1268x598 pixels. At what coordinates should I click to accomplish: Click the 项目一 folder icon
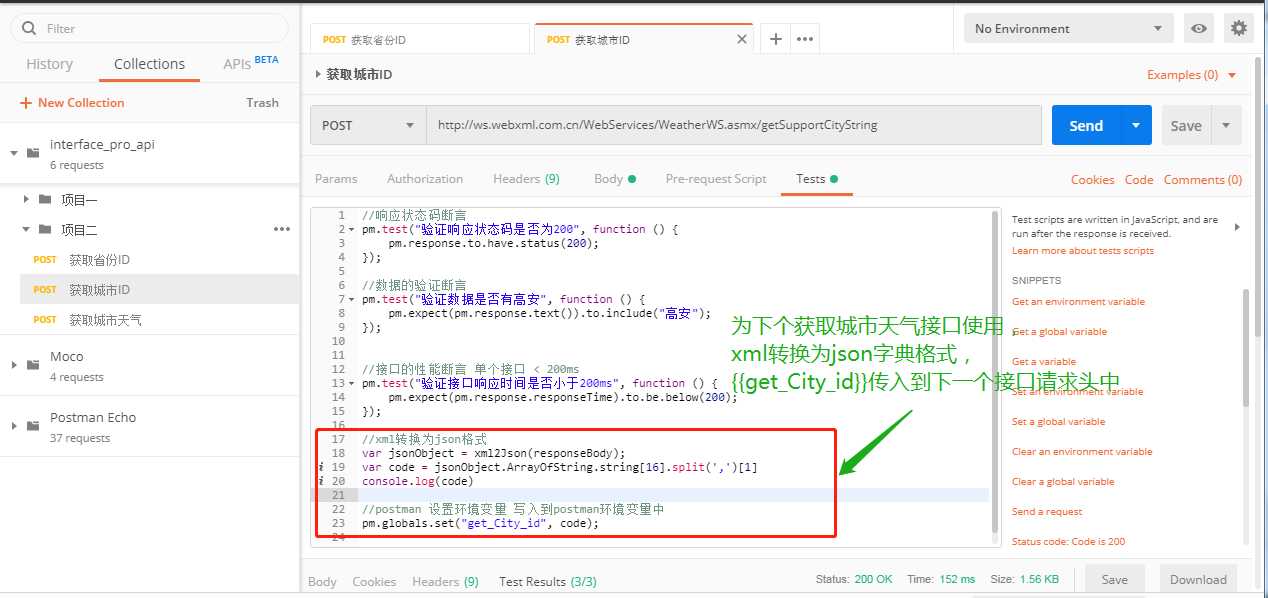click(45, 199)
